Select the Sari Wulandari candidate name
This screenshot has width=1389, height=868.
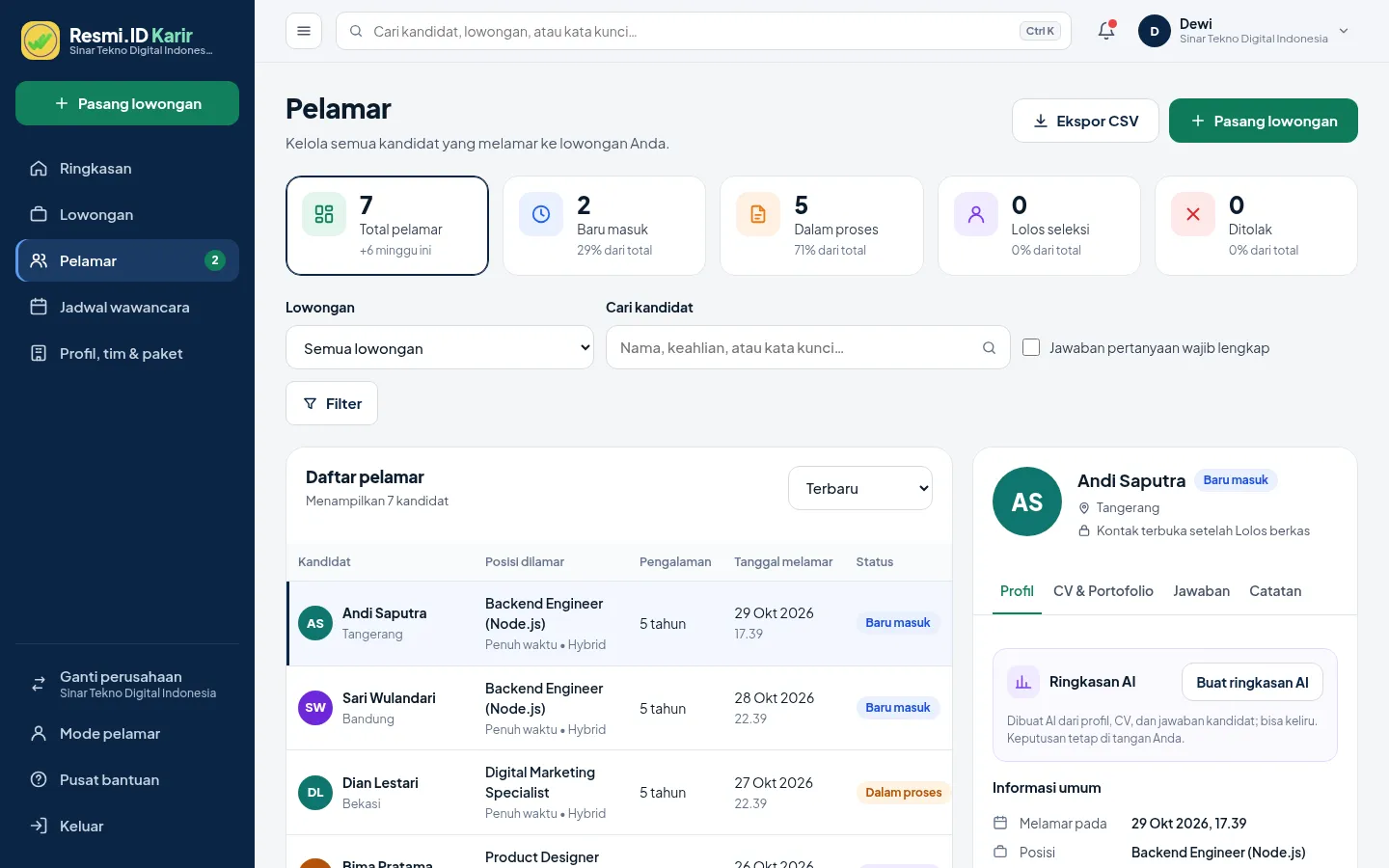click(x=389, y=698)
